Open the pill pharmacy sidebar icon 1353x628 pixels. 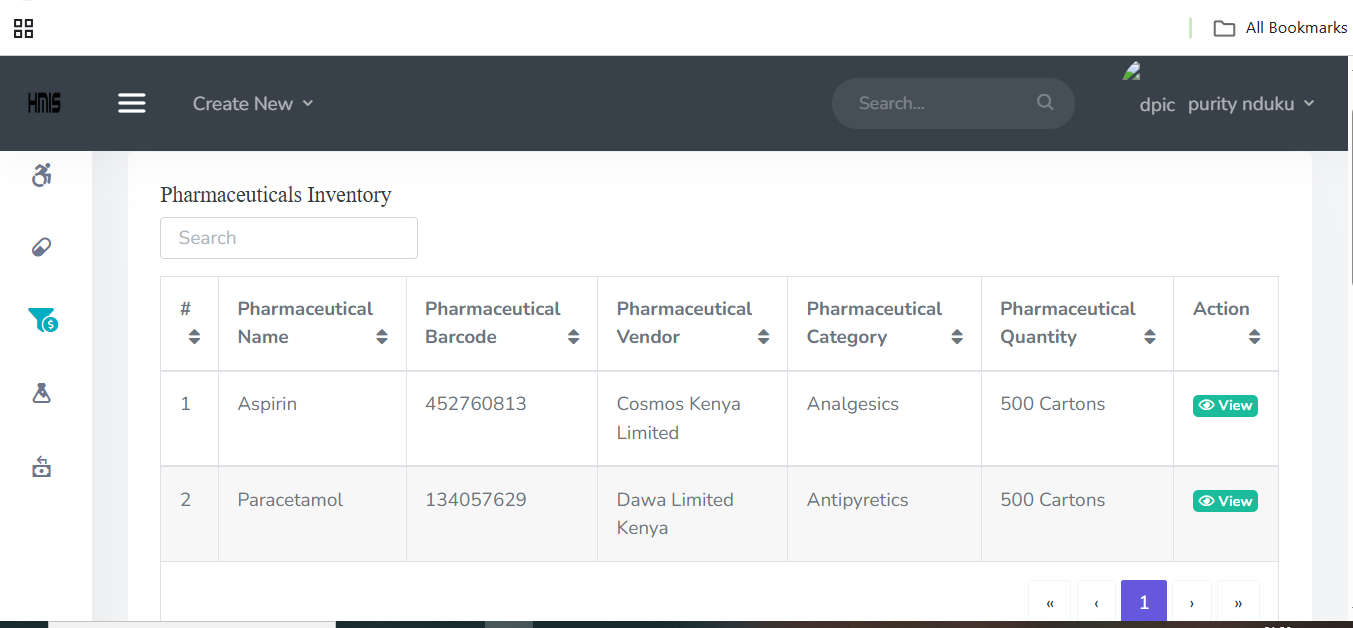tap(41, 247)
